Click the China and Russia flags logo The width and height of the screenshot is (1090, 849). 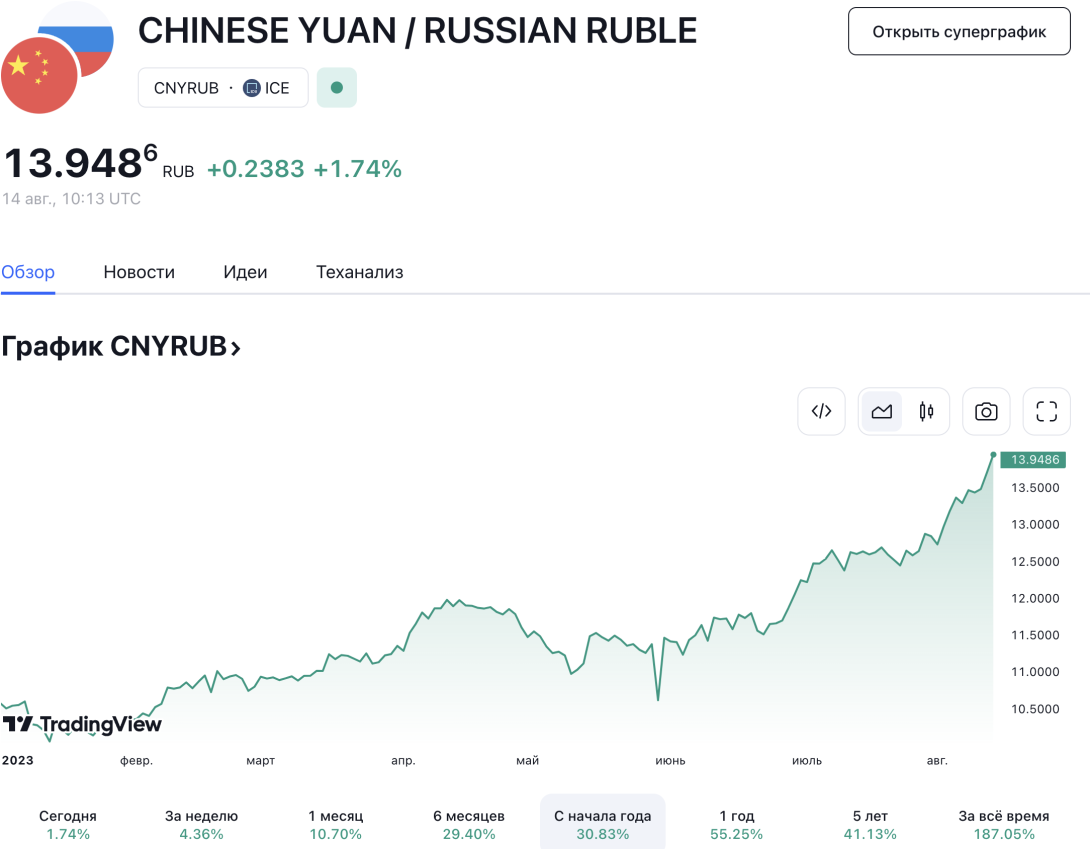pos(57,58)
